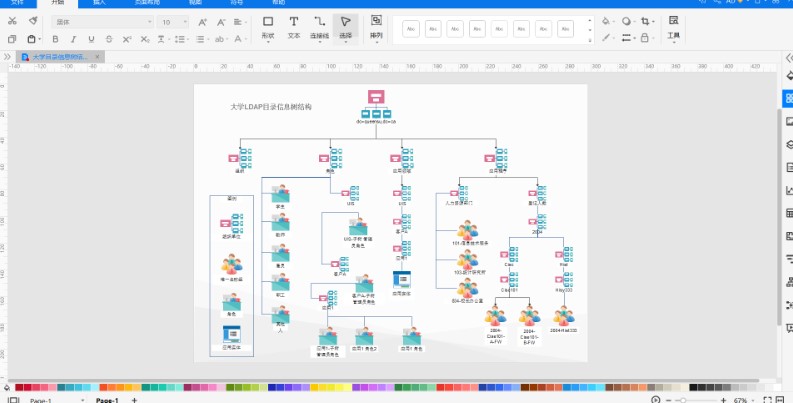This screenshot has height=403, width=793.
Task: Toggle Strikethrough formatting
Action: [x=109, y=39]
